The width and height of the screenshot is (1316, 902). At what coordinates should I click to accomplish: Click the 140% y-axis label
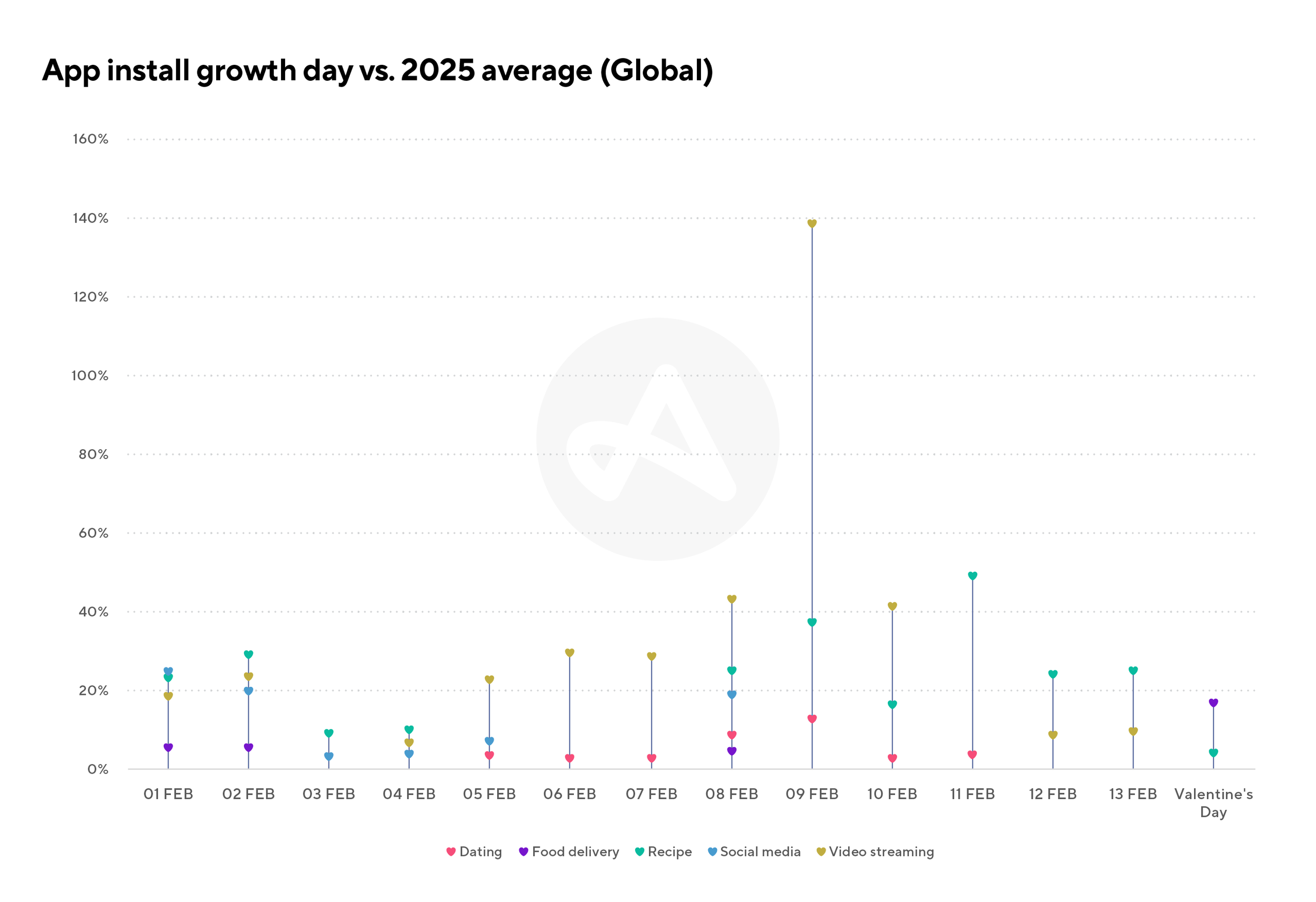(x=90, y=218)
